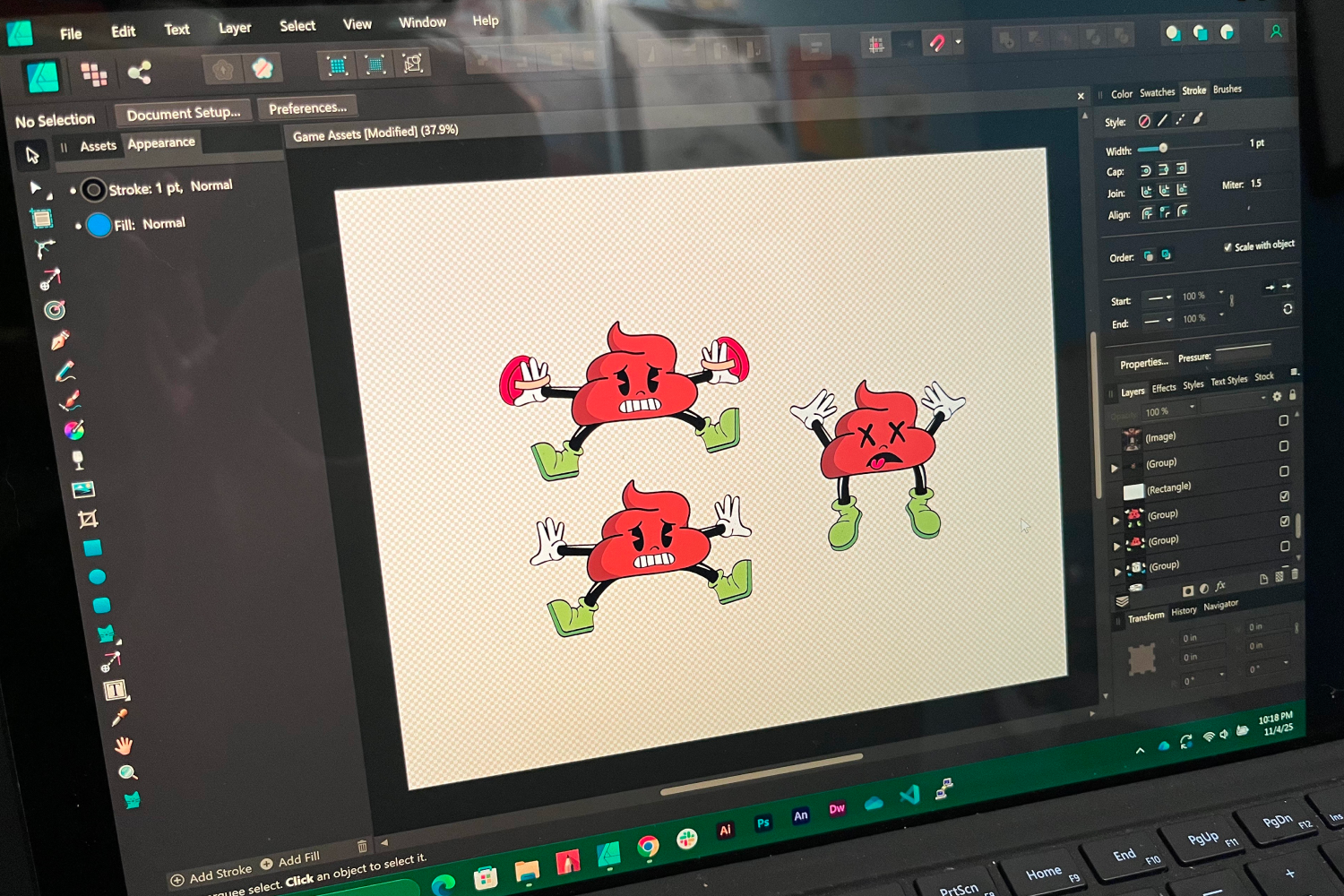Open the Layer menu
Viewport: 1344px width, 896px height.
[235, 28]
